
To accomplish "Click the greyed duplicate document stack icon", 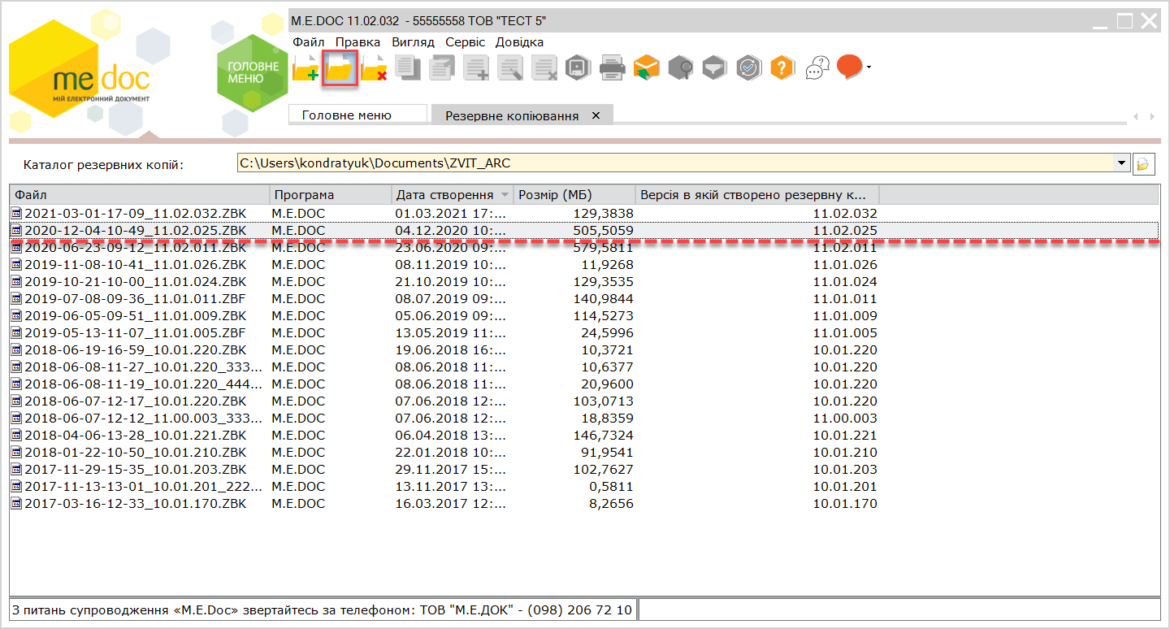I will click(x=442, y=69).
